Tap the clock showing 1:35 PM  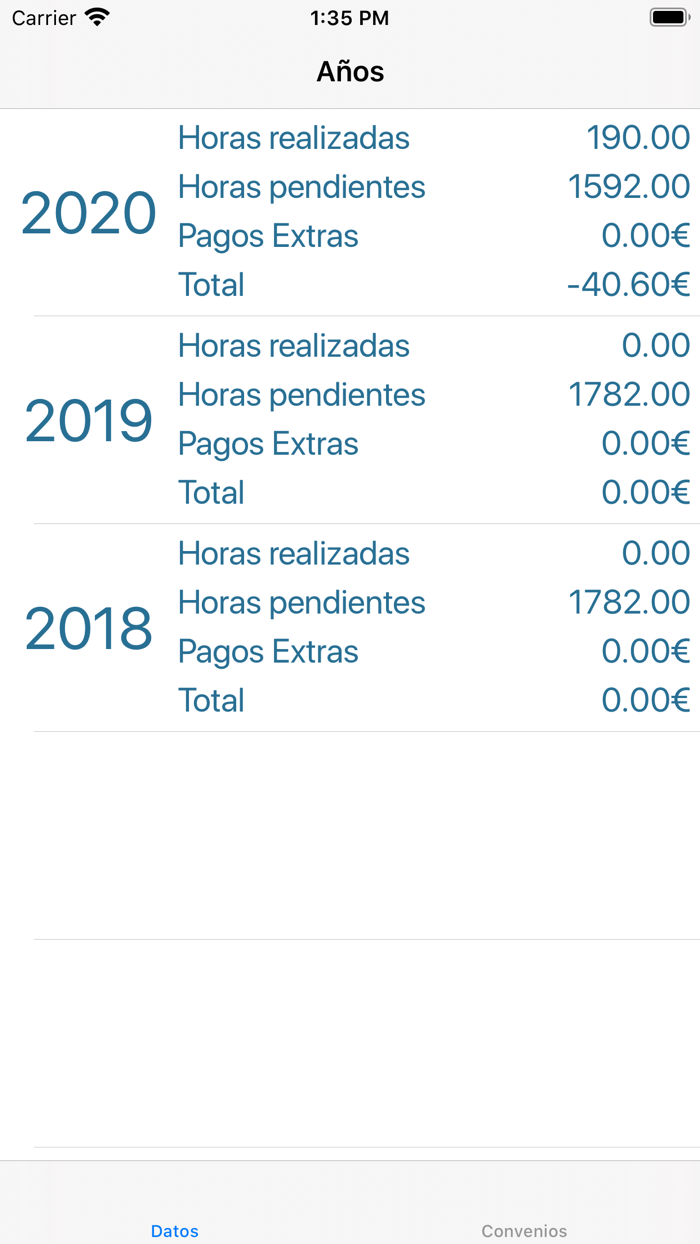pos(350,17)
